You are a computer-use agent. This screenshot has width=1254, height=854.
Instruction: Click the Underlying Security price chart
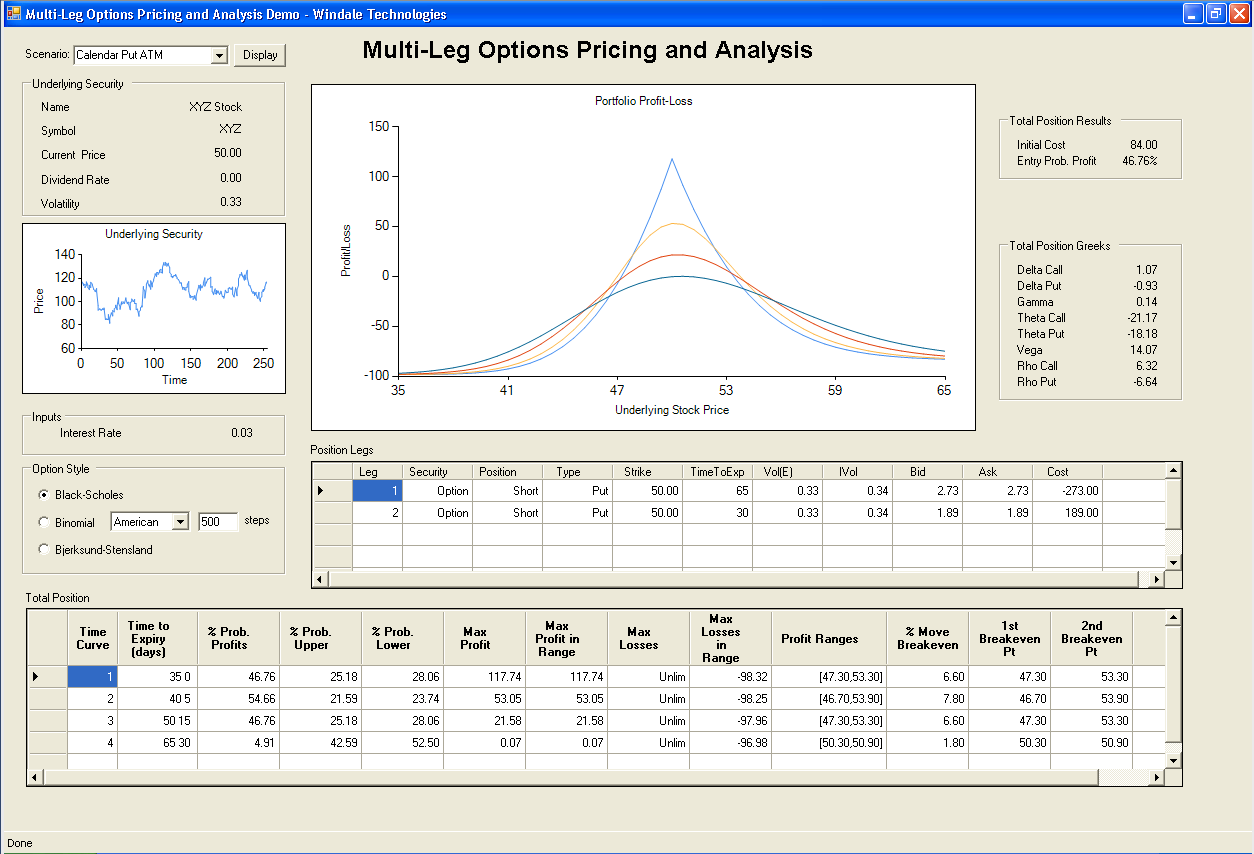pos(154,308)
